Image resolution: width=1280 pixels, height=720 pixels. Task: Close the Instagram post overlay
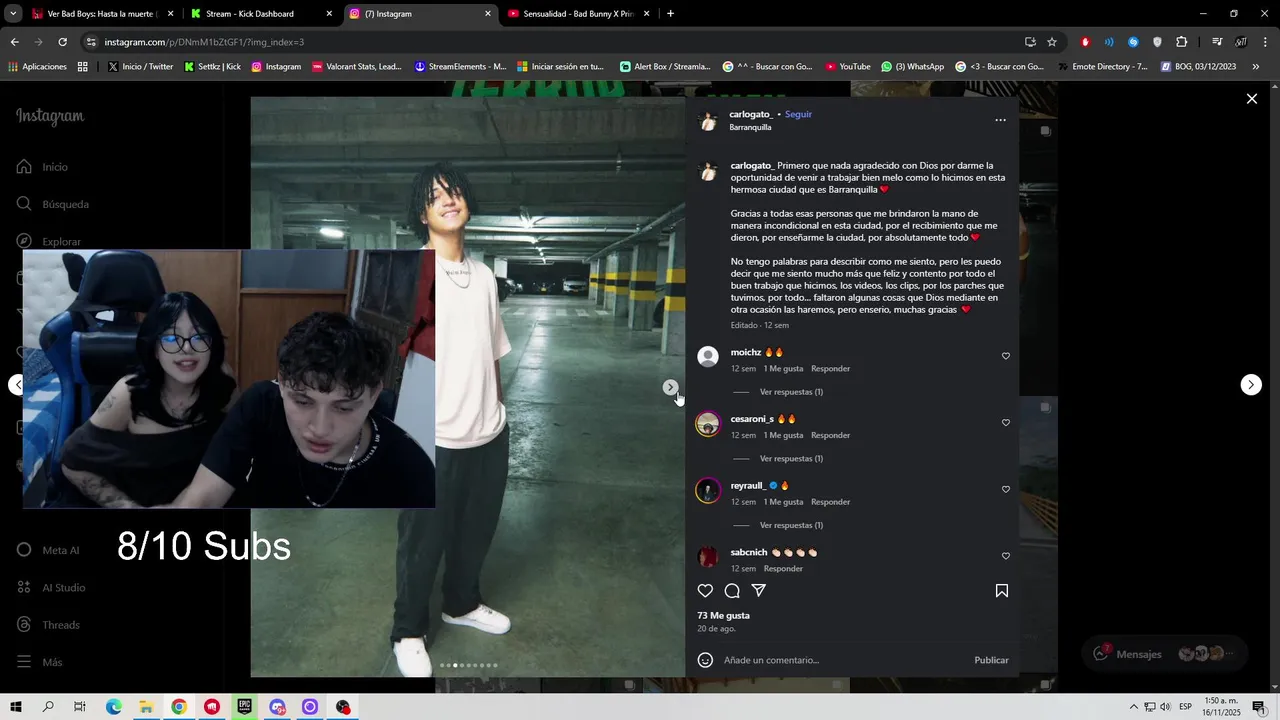point(1251,99)
